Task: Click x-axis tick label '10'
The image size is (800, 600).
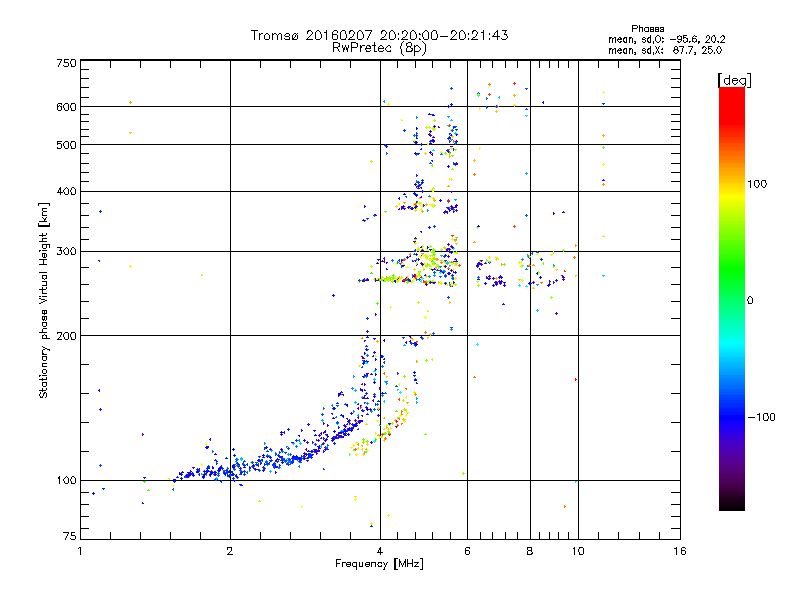Action: point(578,551)
